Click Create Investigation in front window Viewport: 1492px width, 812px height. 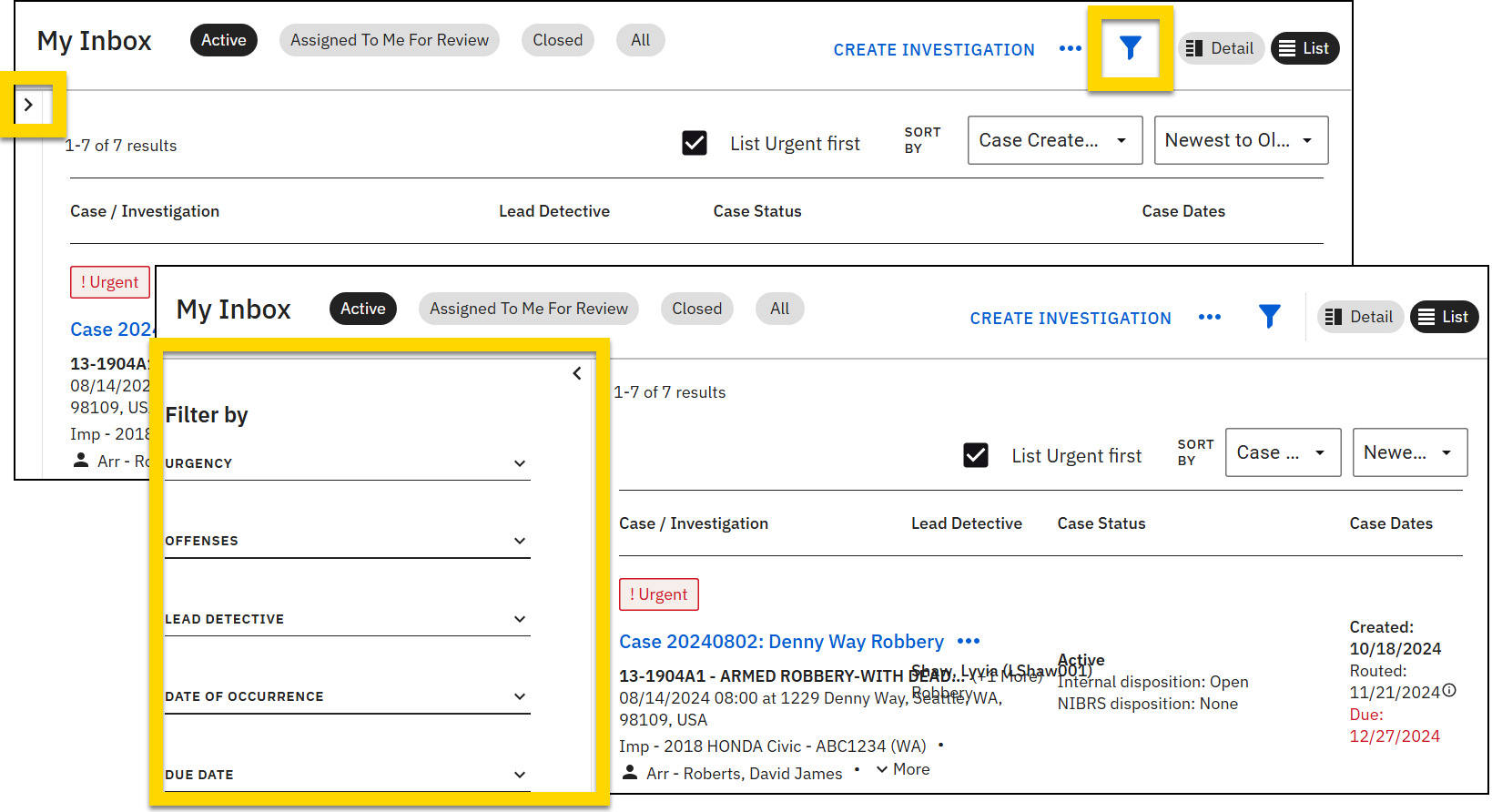[x=1071, y=319]
